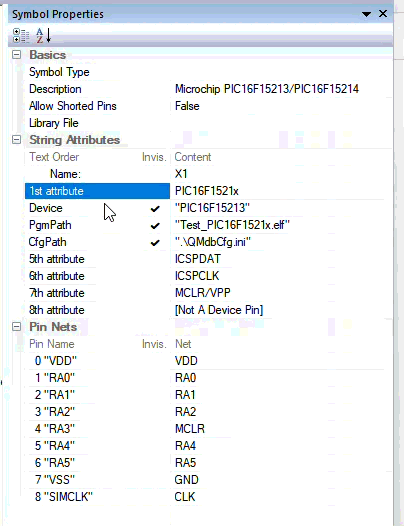Viewport: 404px width, 526px height.
Task: Toggle the PgmPath invisible checkmark
Action: click(155, 226)
